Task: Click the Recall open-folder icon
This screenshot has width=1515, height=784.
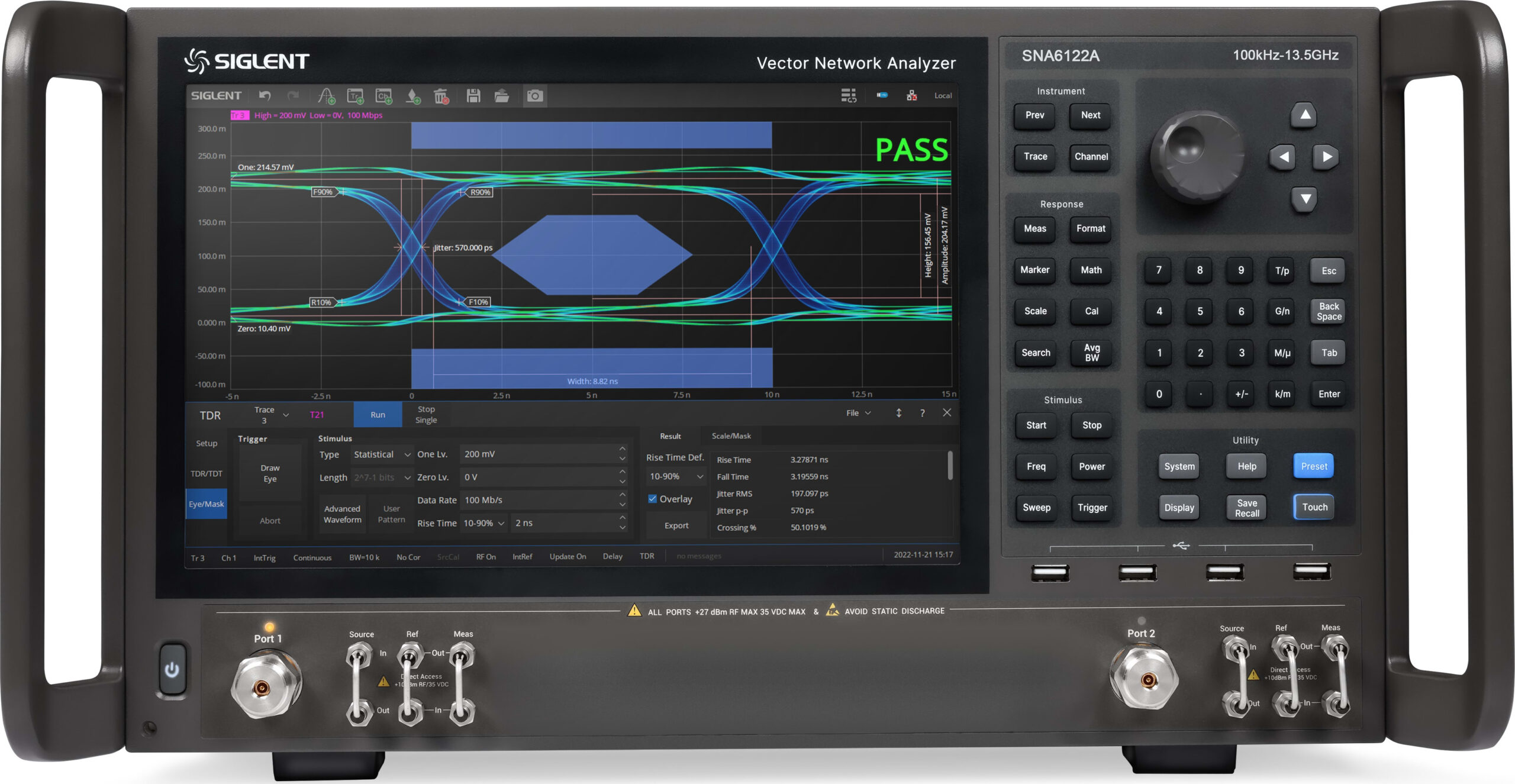Action: coord(502,96)
